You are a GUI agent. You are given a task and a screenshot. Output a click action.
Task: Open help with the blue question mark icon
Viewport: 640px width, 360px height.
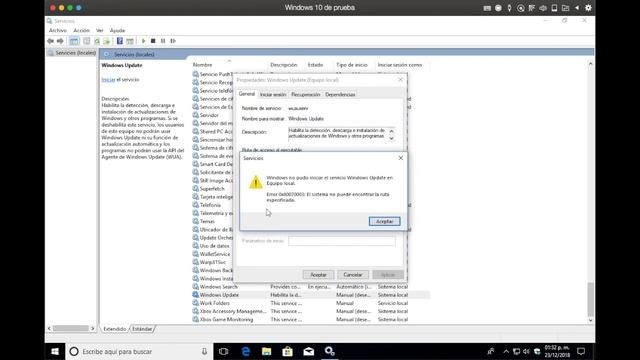coord(120,41)
